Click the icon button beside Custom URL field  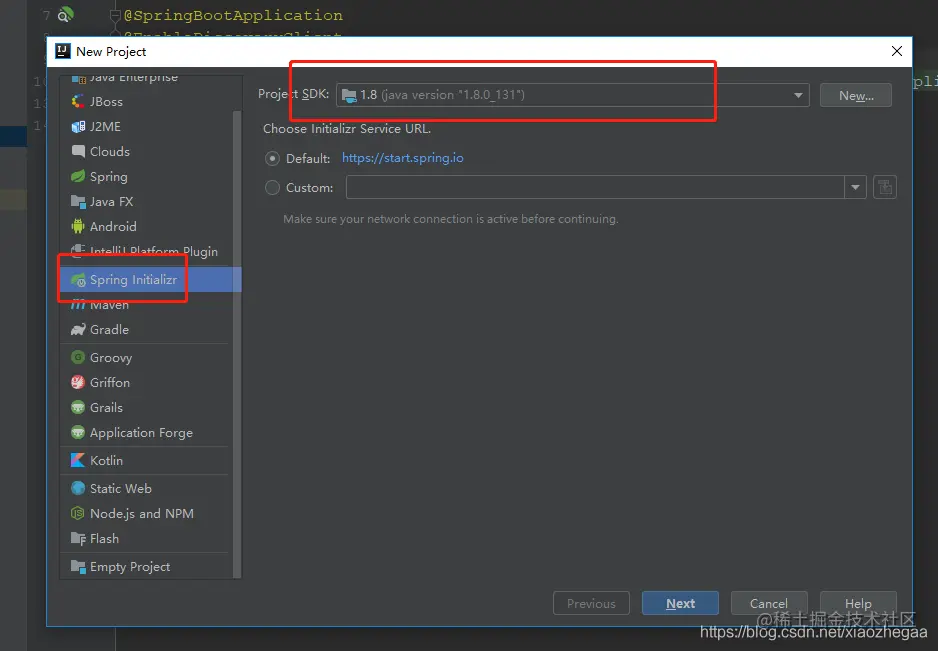pyautogui.click(x=885, y=187)
